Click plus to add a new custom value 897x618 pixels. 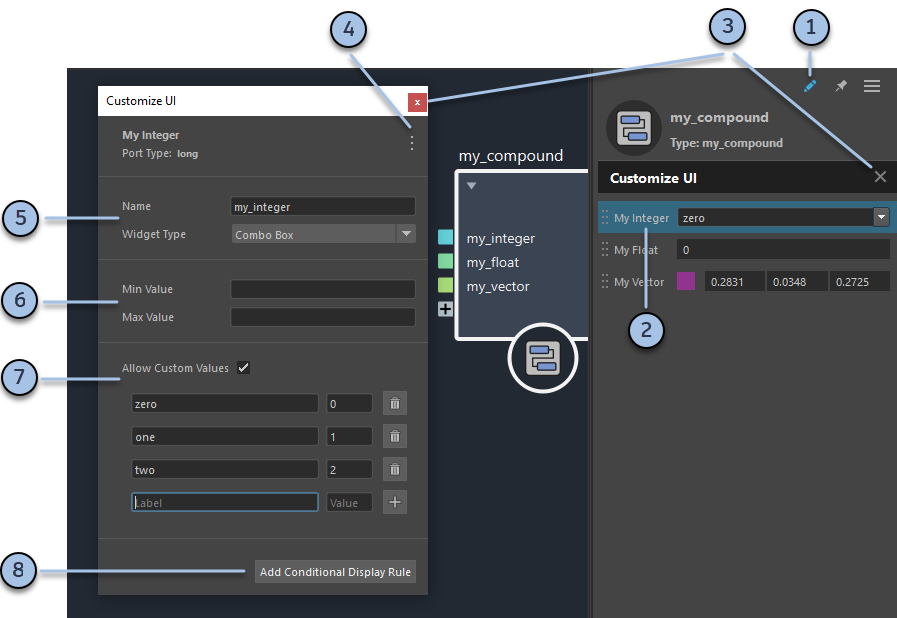pyautogui.click(x=394, y=502)
